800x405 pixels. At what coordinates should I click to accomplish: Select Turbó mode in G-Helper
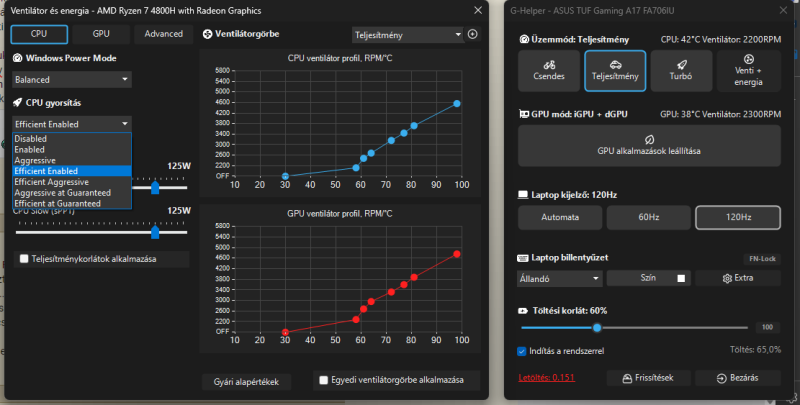point(681,71)
